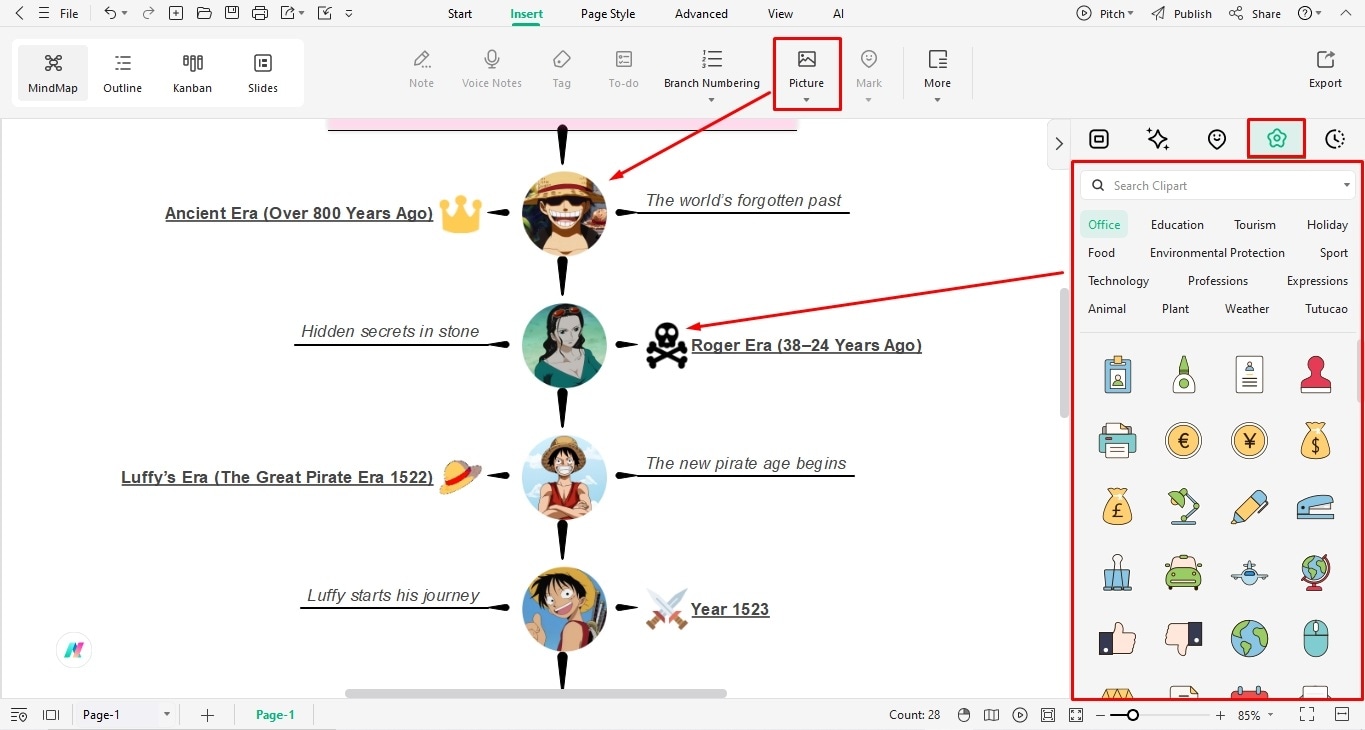Screen dimensions: 1365x730
Task: Switch to Outline view mode
Action: click(122, 74)
